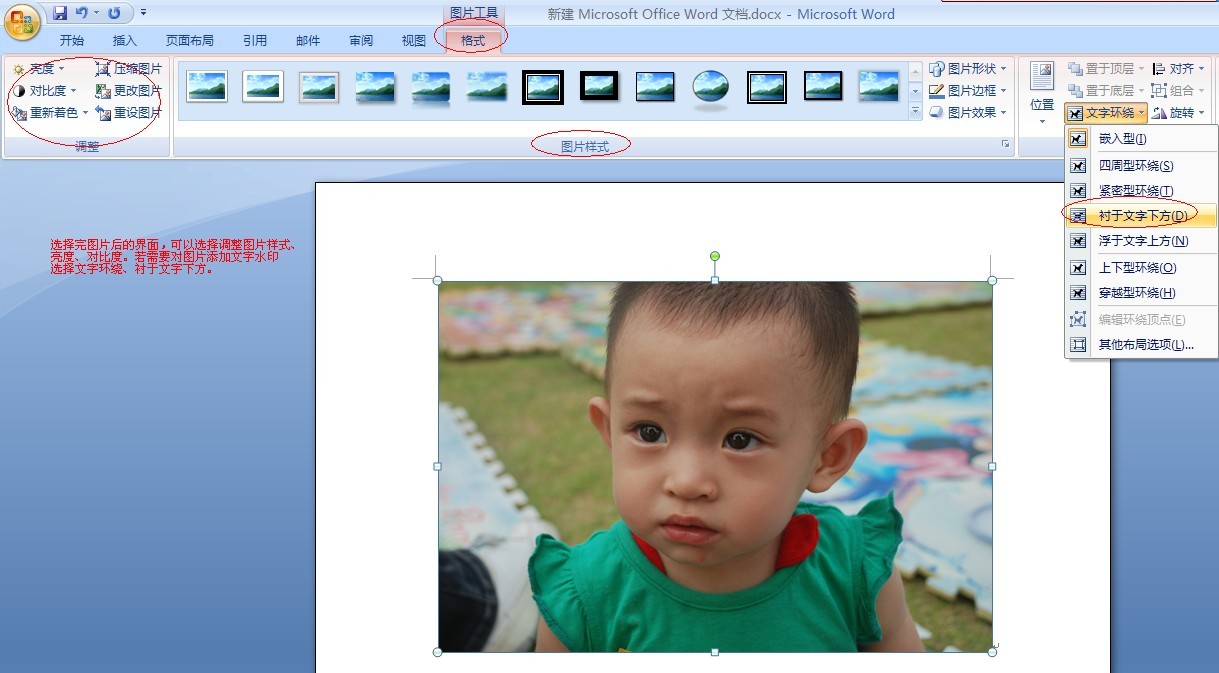The image size is (1219, 673).
Task: Apply the ninth simple black frame style
Action: [655, 87]
